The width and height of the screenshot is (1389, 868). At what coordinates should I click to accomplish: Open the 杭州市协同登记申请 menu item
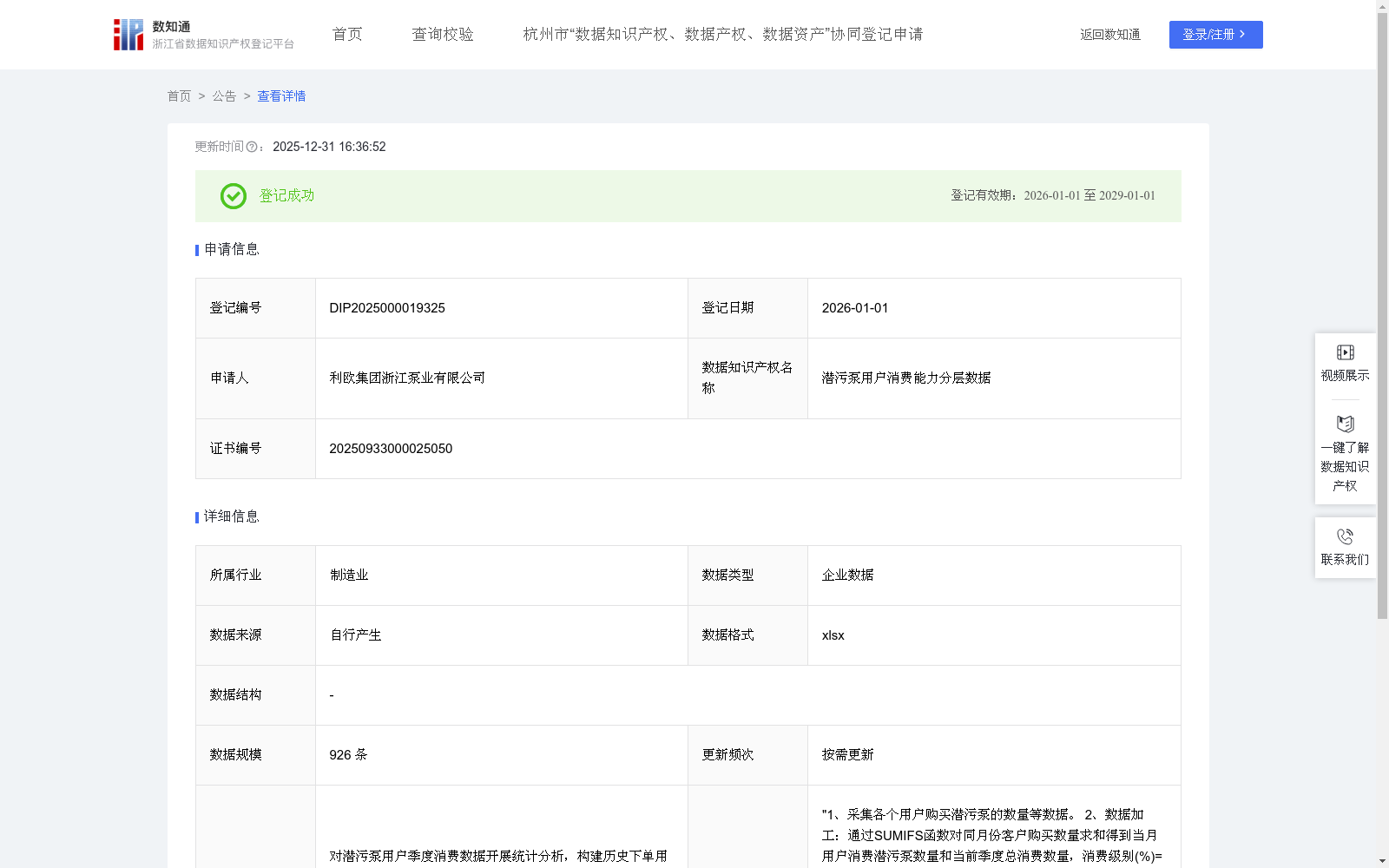pyautogui.click(x=723, y=35)
